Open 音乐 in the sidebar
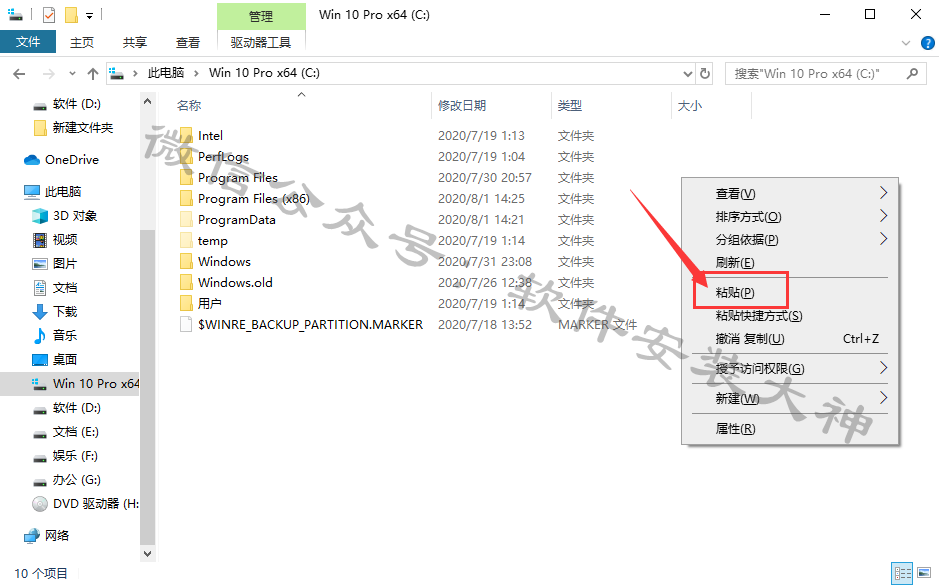The width and height of the screenshot is (939, 586). (x=65, y=335)
